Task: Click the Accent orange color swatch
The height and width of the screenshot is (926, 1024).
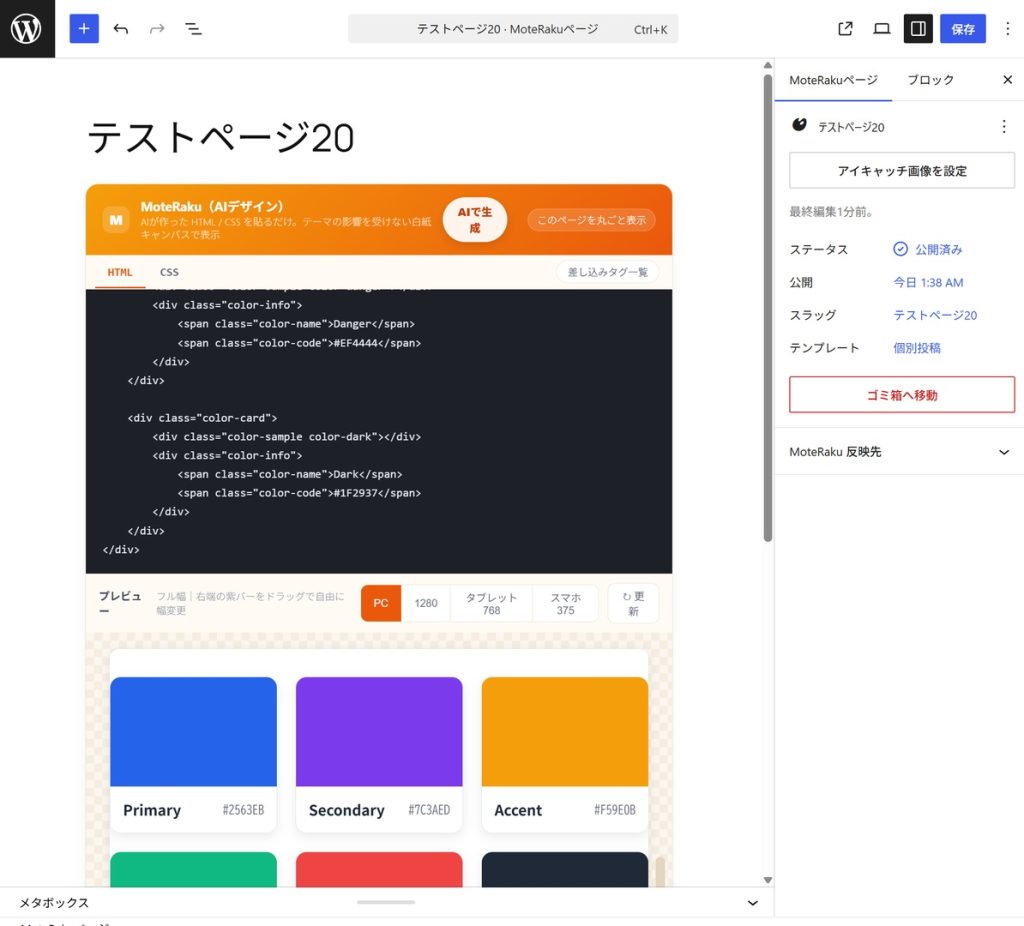Action: coord(564,731)
